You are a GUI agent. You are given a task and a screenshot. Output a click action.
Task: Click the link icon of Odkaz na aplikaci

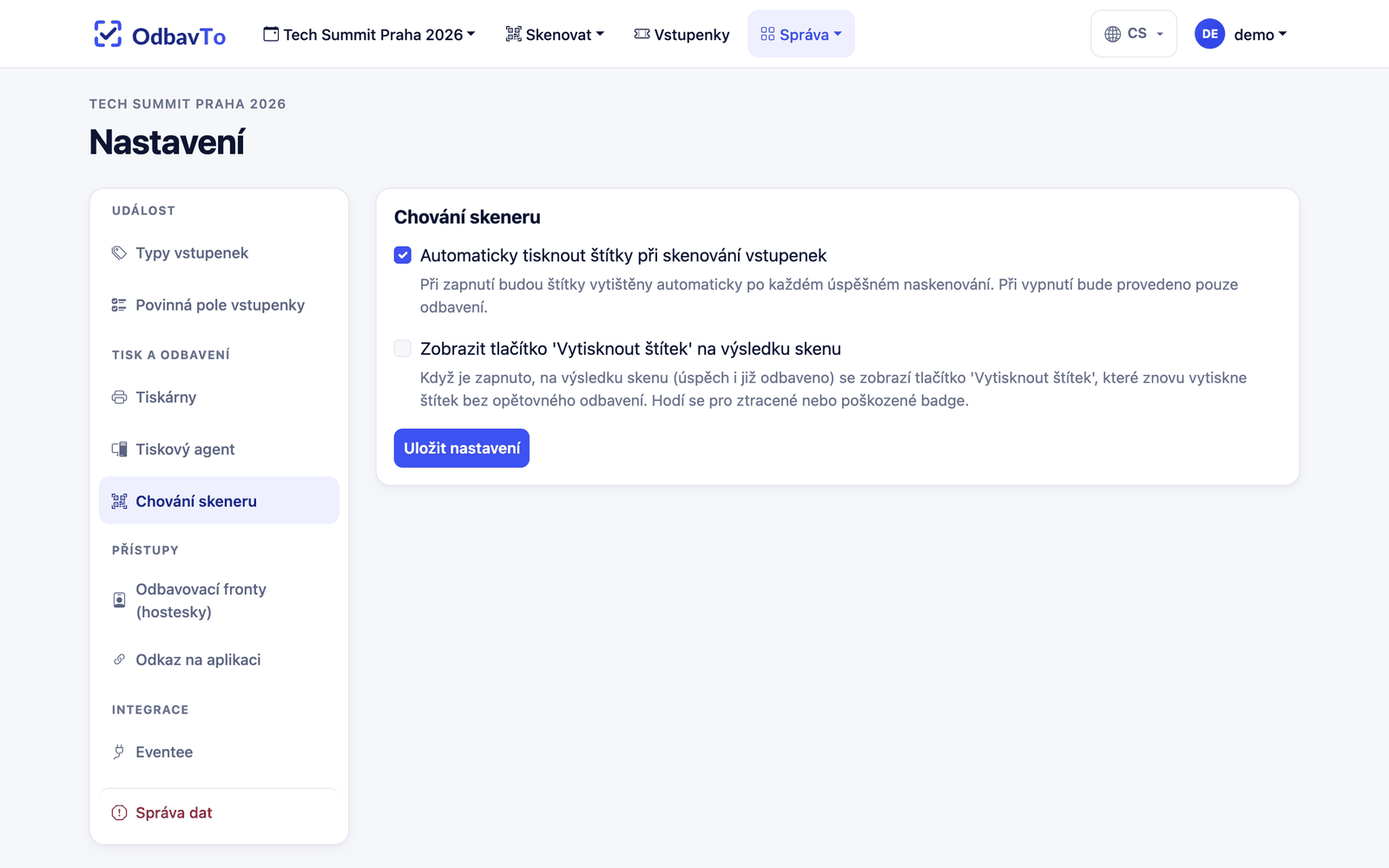coord(119,660)
